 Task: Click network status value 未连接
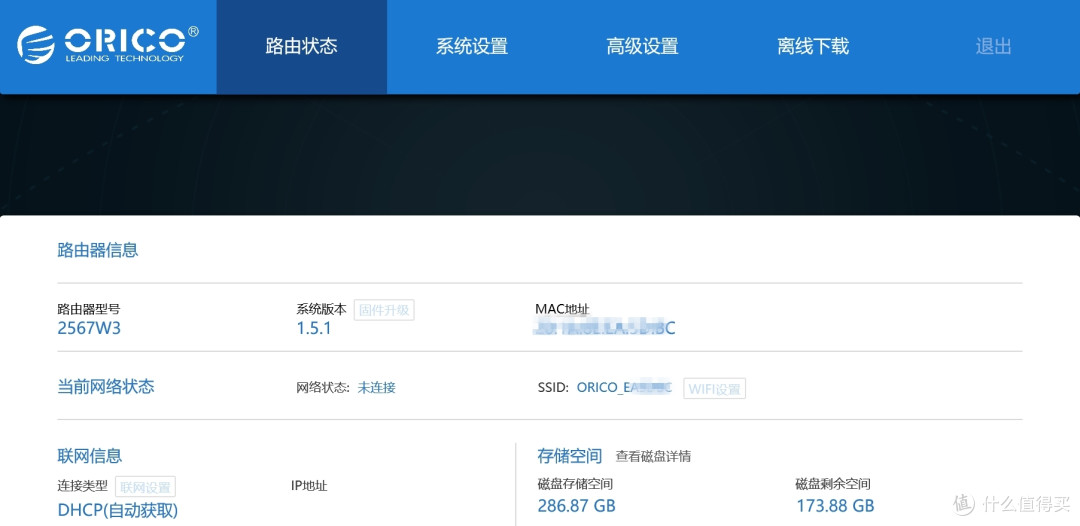(x=376, y=388)
